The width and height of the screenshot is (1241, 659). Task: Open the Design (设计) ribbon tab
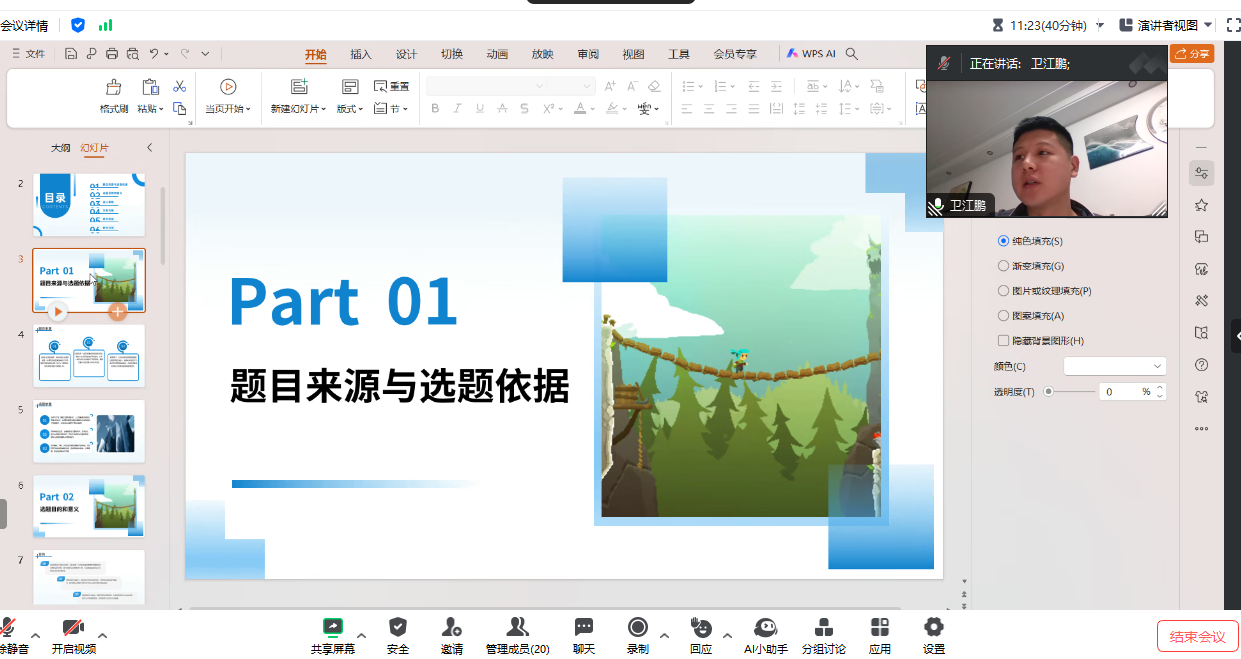(406, 54)
